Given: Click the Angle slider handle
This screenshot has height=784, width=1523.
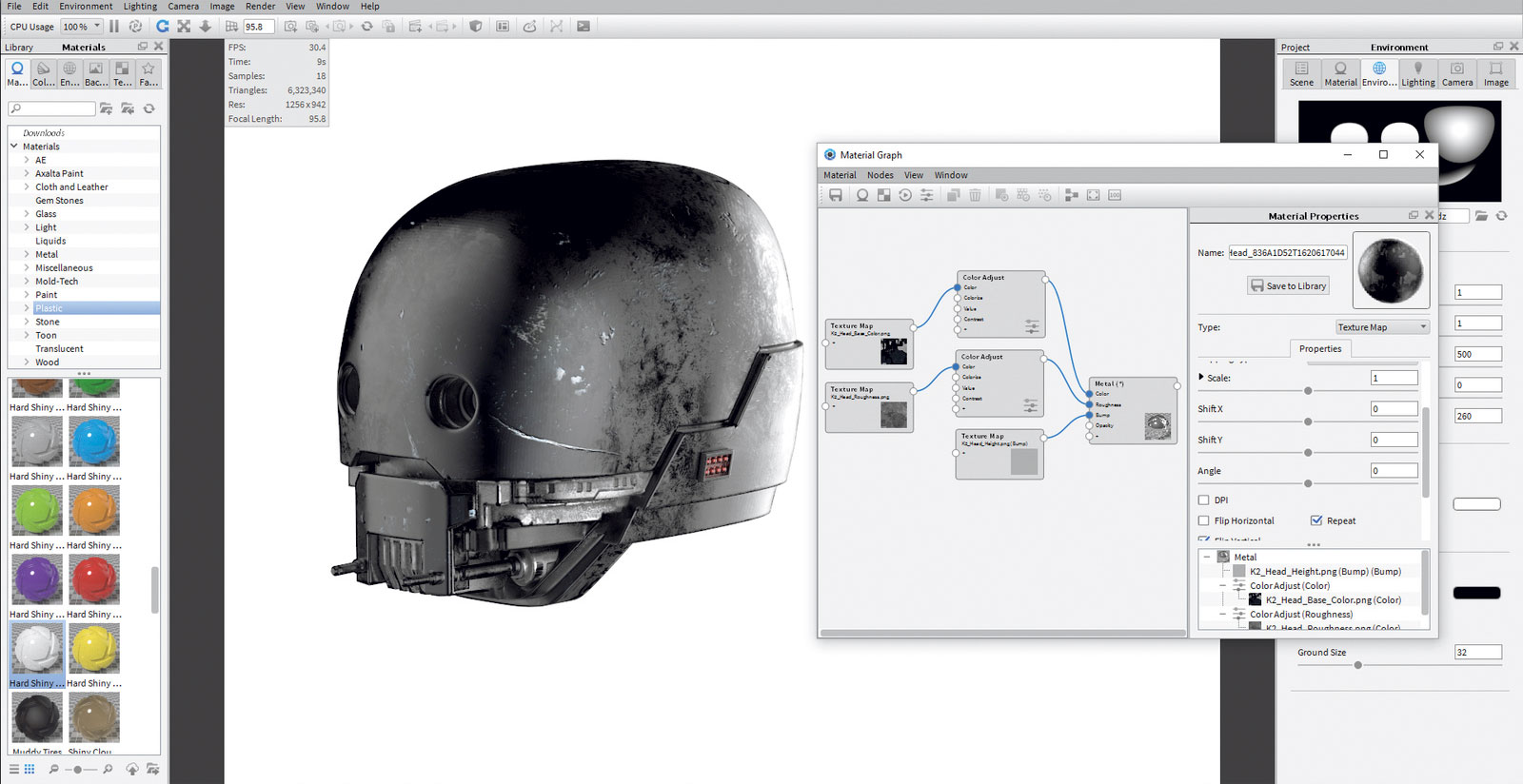Looking at the screenshot, I should click(1308, 483).
